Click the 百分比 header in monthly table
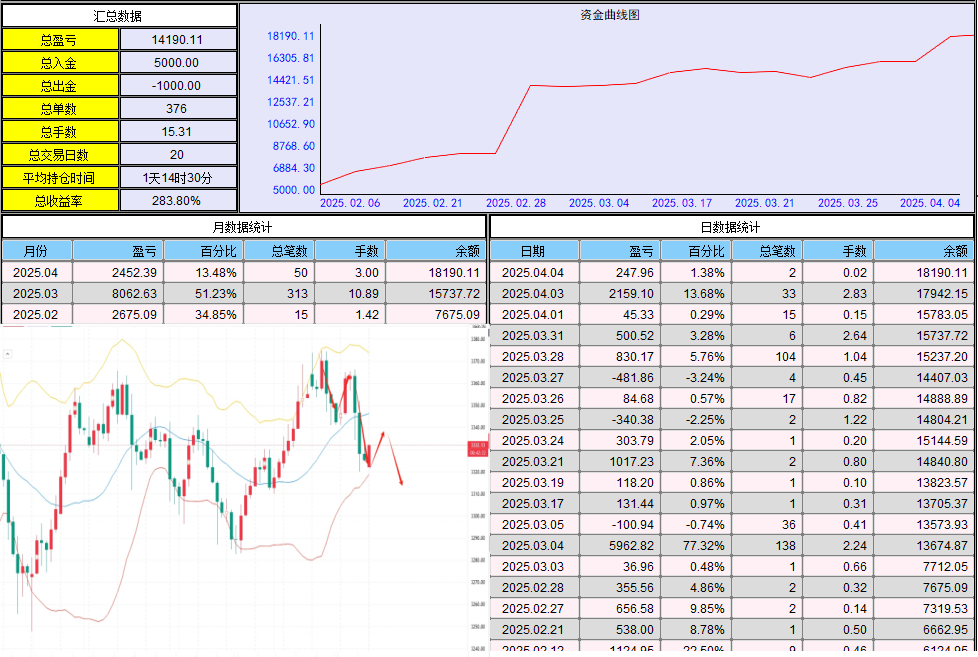This screenshot has width=978, height=657. coord(203,251)
